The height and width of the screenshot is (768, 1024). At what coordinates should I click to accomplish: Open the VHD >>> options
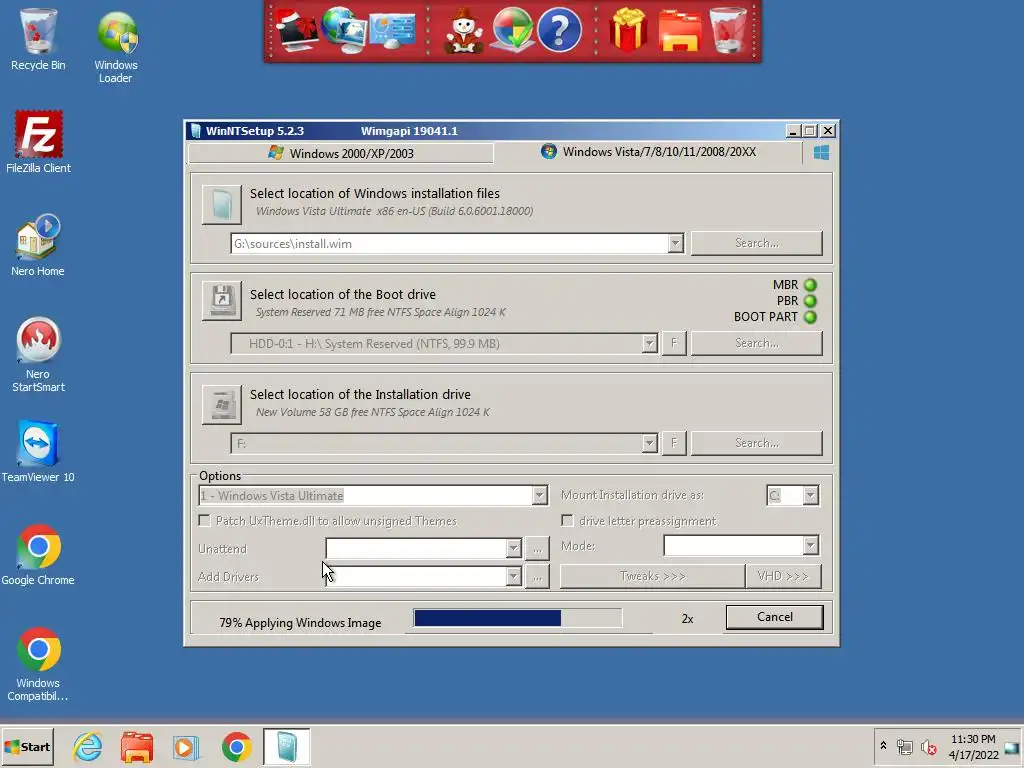point(783,576)
